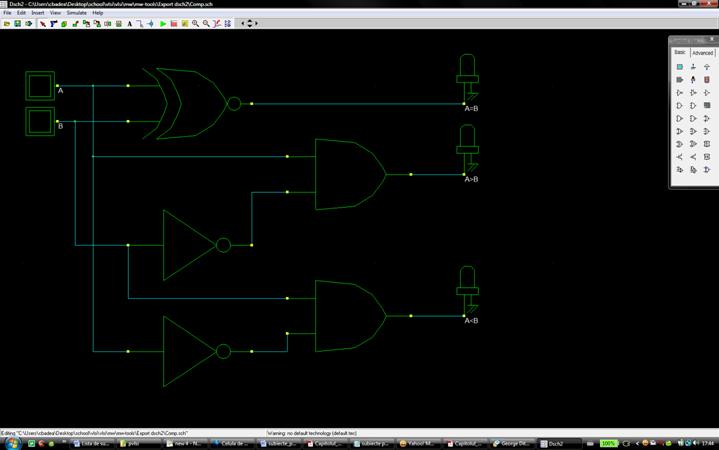The image size is (719, 450).
Task: Click the system clock in the tray
Action: coord(709,443)
